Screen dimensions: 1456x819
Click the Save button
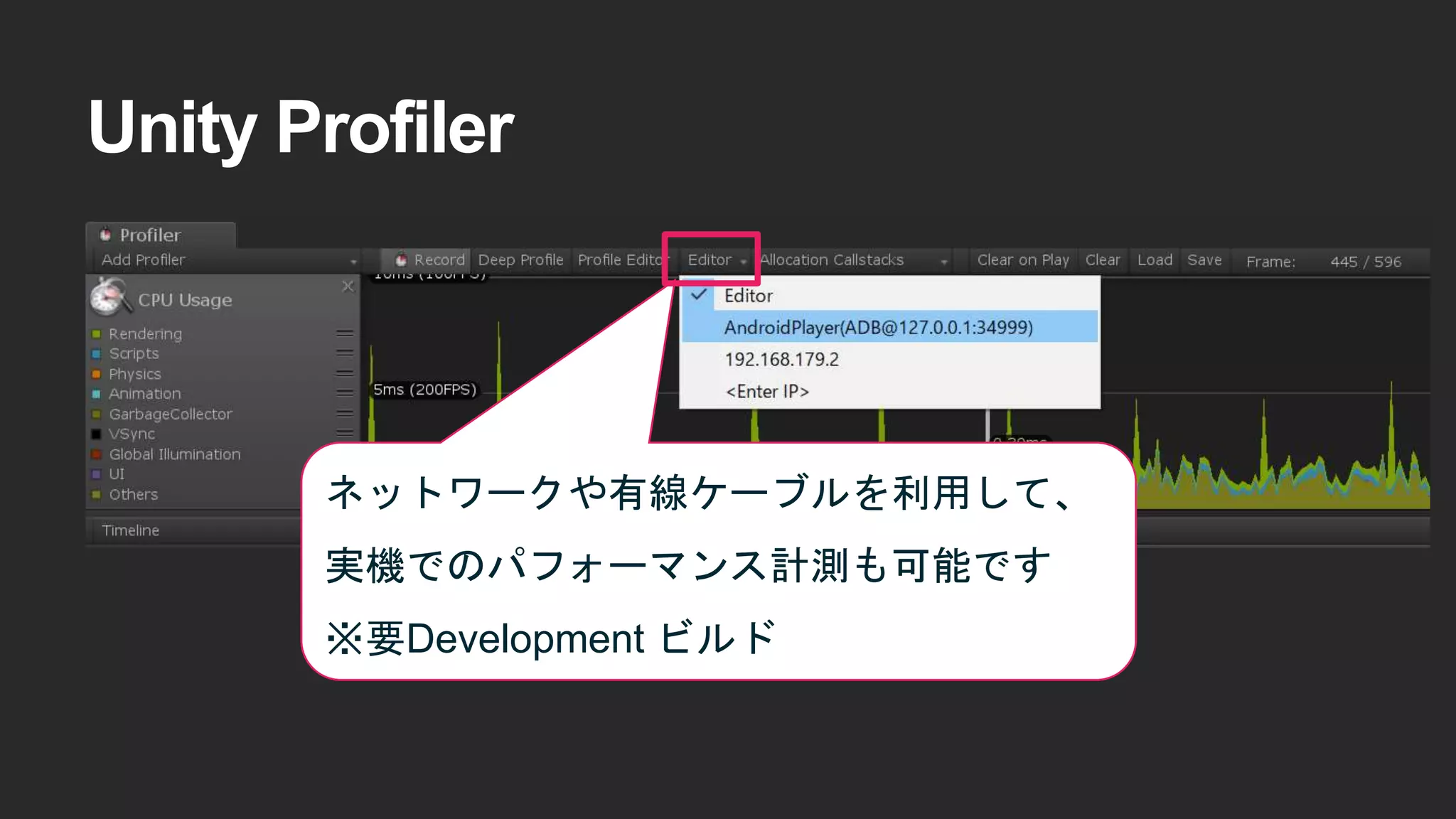pyautogui.click(x=1204, y=260)
